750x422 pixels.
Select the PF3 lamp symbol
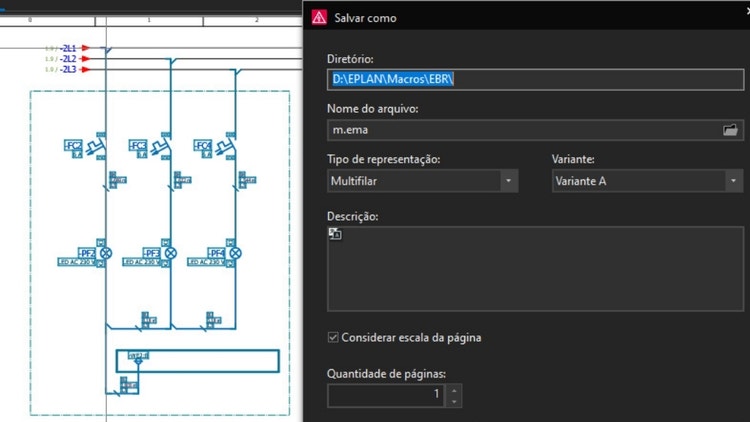click(170, 254)
